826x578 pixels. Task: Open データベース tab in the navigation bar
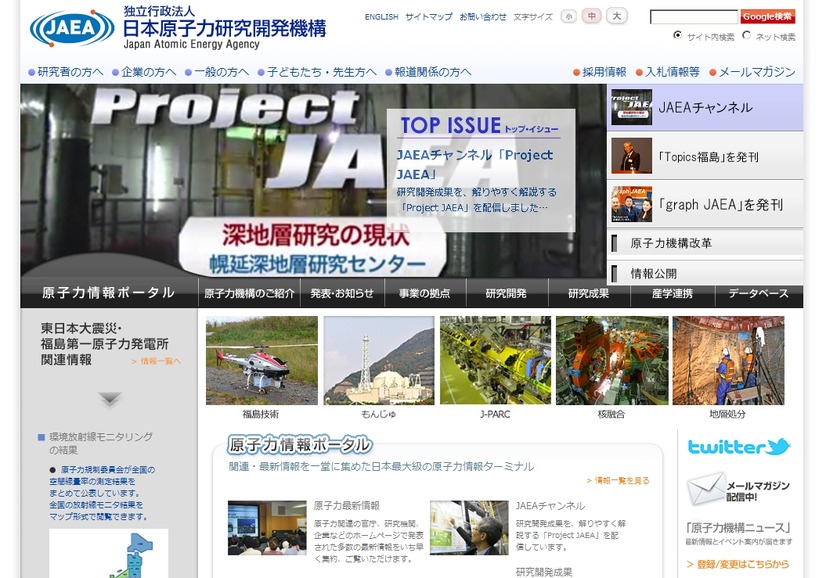coord(759,293)
